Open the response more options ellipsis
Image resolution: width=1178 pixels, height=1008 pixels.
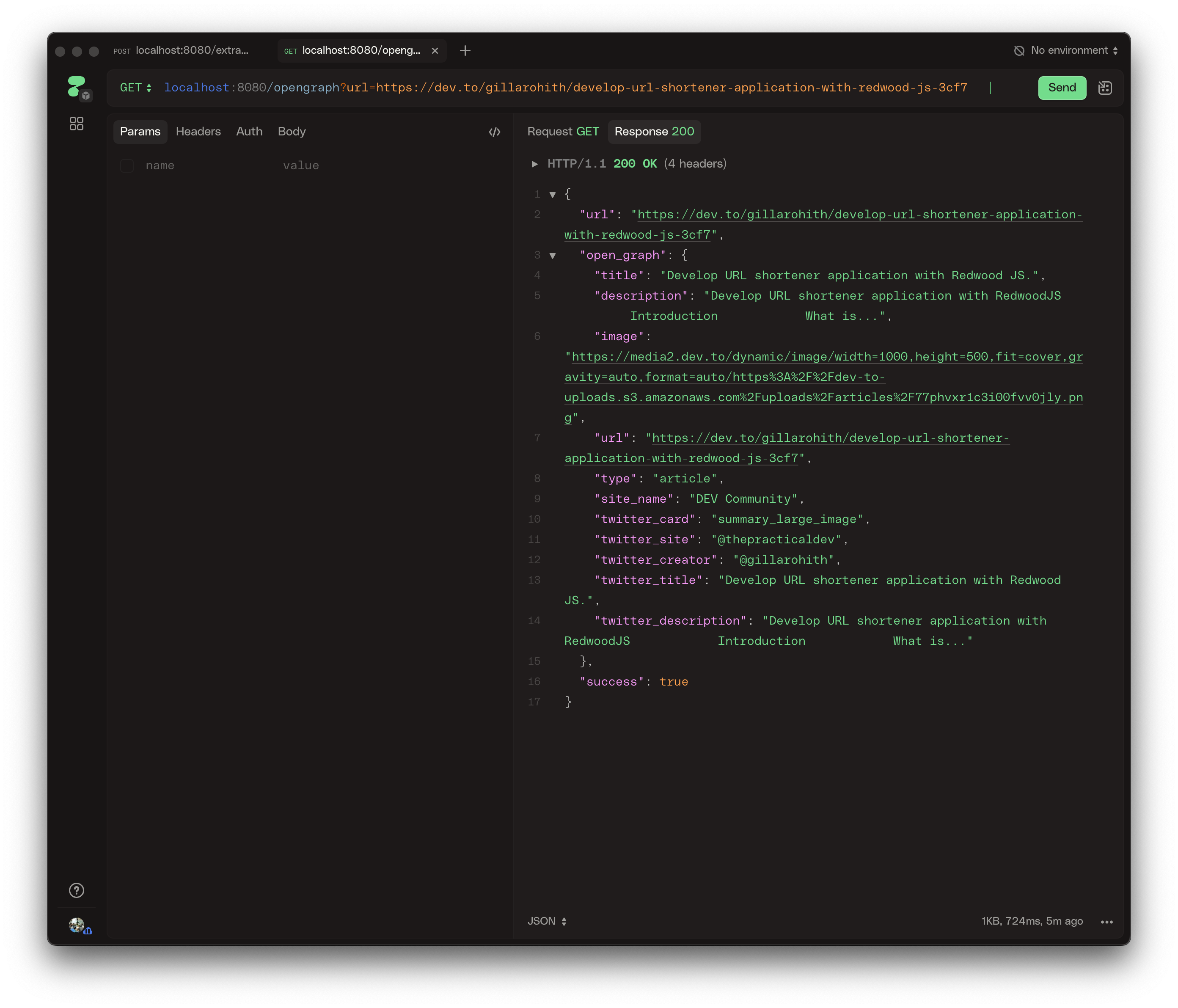1106,922
